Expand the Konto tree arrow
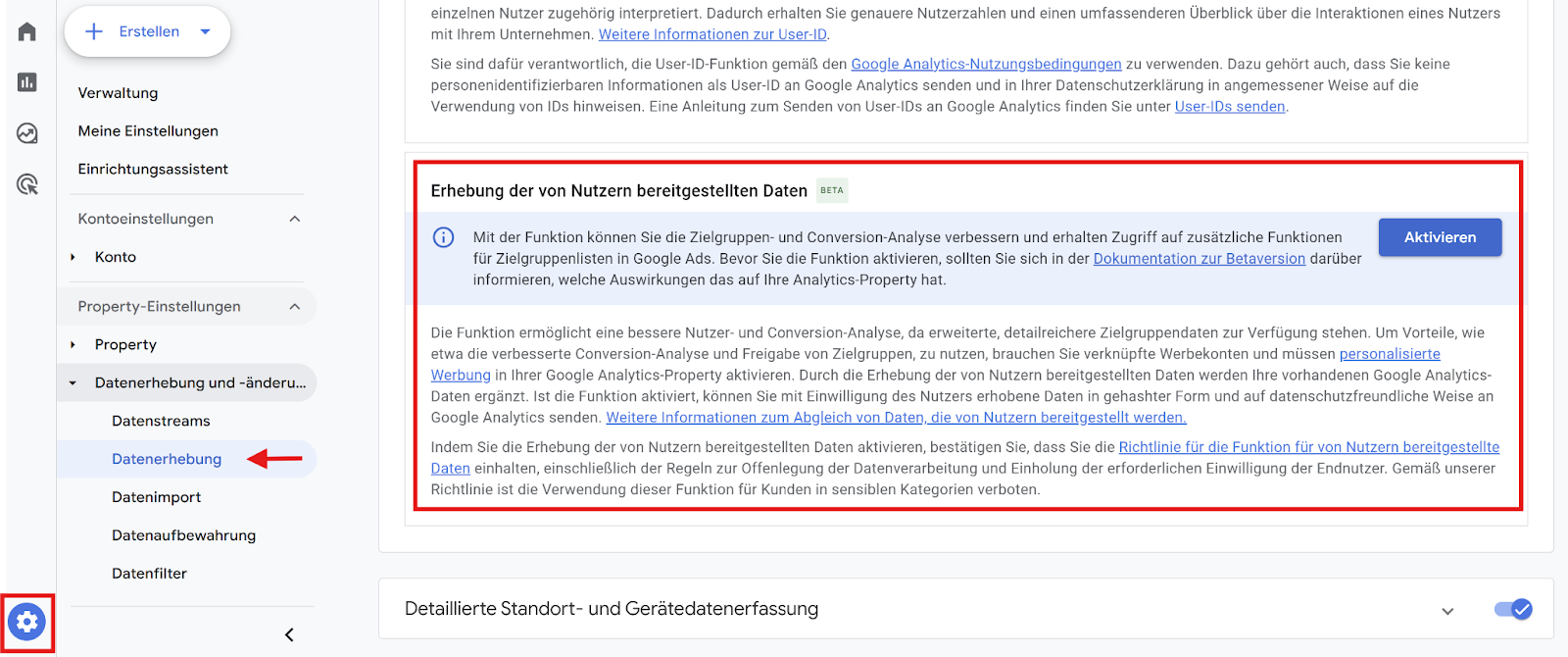The width and height of the screenshot is (1568, 657). click(x=73, y=257)
